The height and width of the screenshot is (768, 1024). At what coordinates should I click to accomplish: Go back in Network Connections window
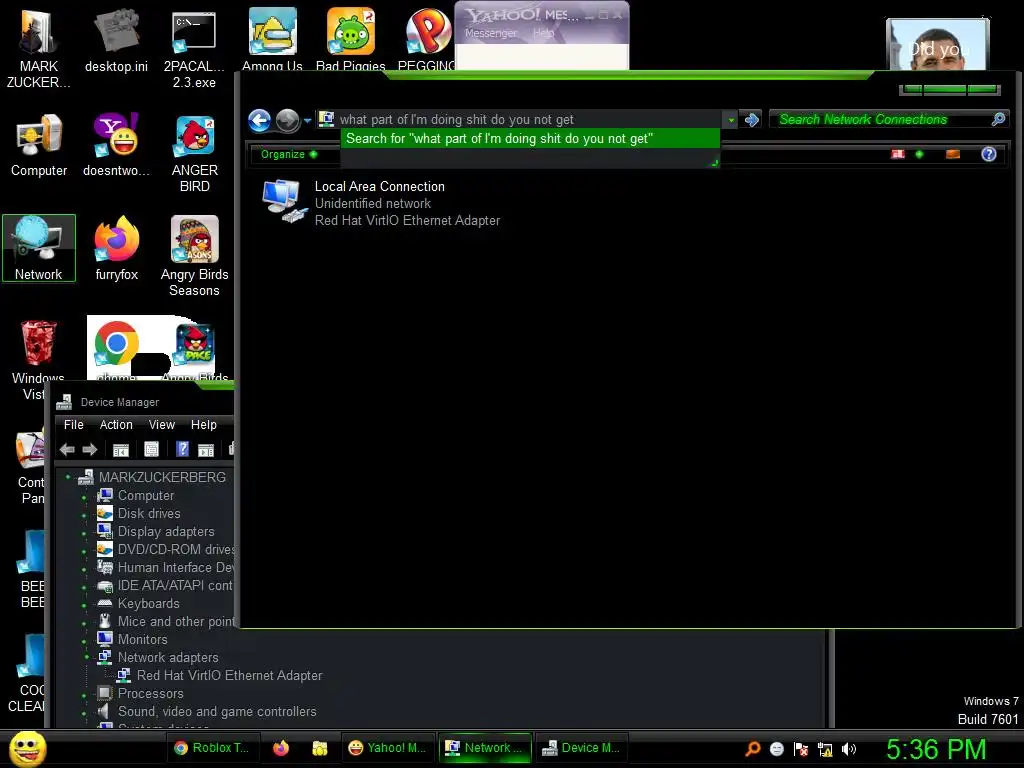pos(259,120)
